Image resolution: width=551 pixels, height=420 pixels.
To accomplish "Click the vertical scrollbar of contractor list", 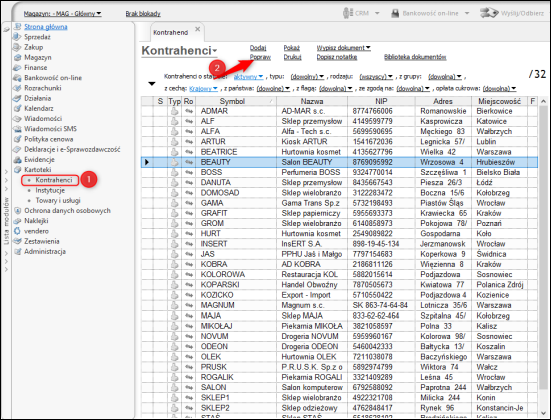I will pos(543,257).
